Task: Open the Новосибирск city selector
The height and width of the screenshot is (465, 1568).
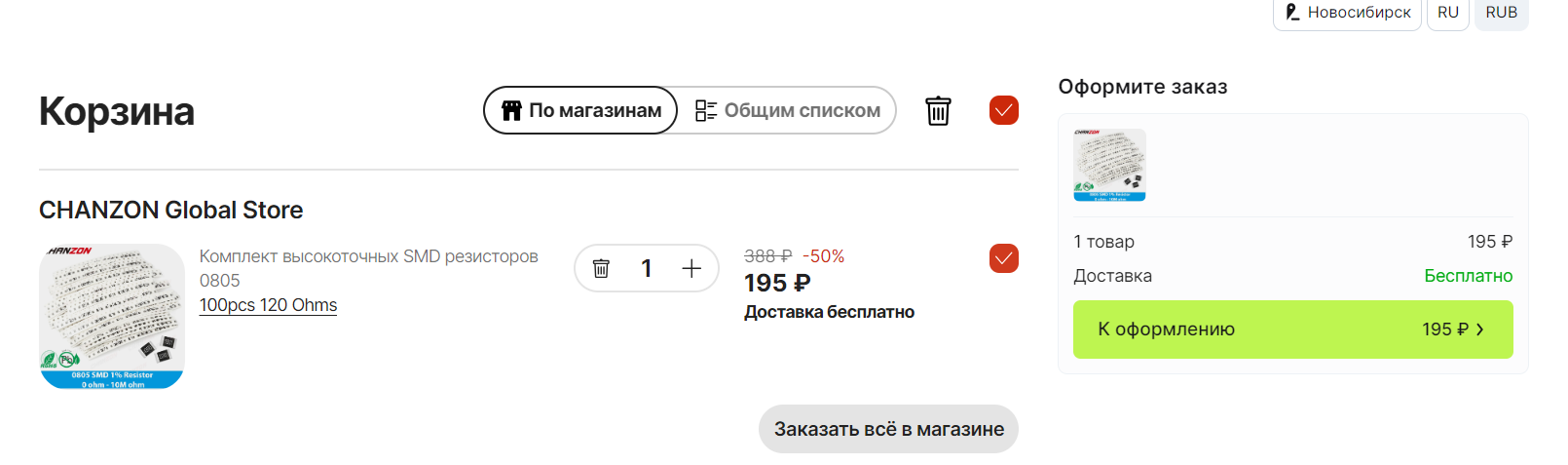Action: click(x=1348, y=13)
